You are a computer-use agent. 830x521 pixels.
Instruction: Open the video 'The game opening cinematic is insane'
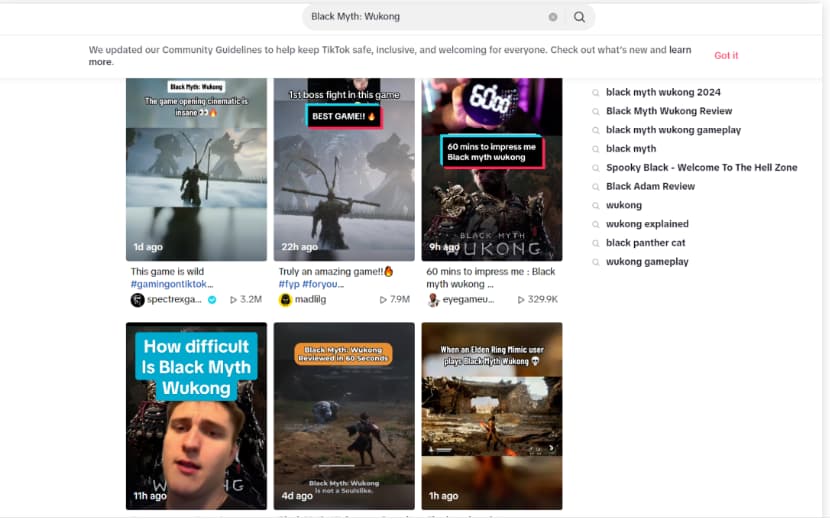[196, 169]
